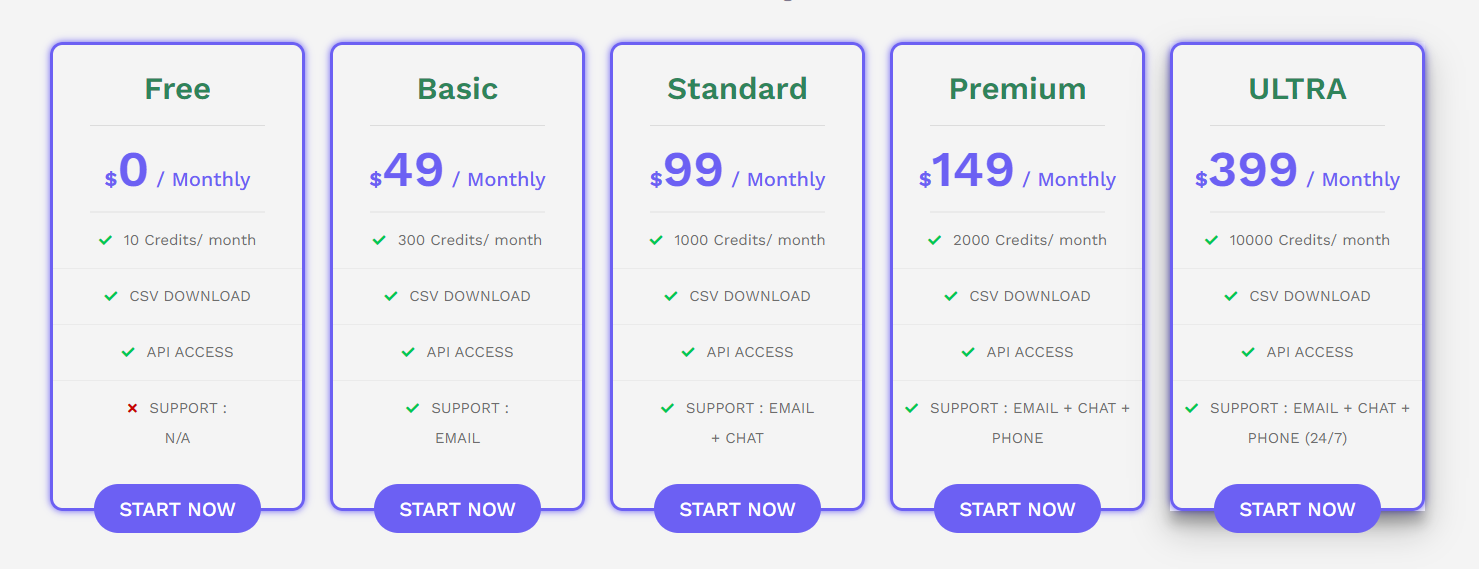Click Premium plan's Support Email Chat Phone text

1030,423
